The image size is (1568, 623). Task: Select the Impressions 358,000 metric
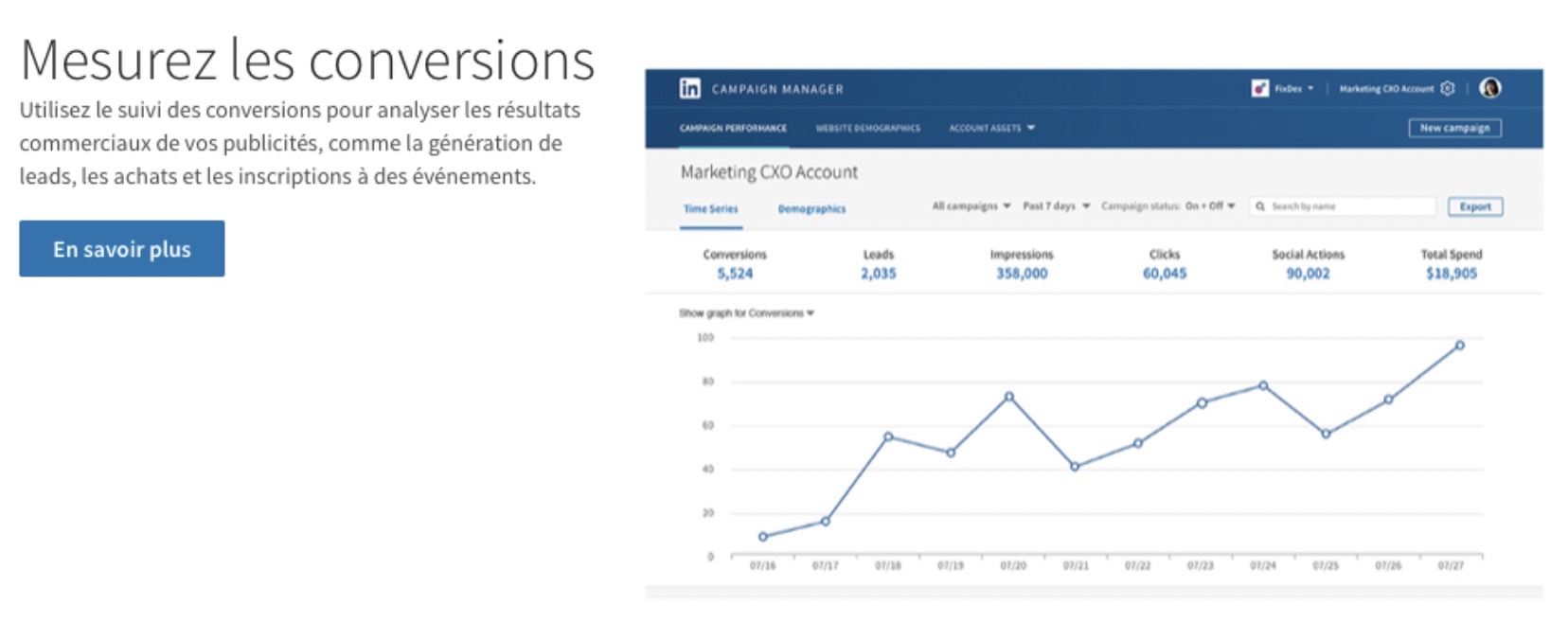point(1022,264)
